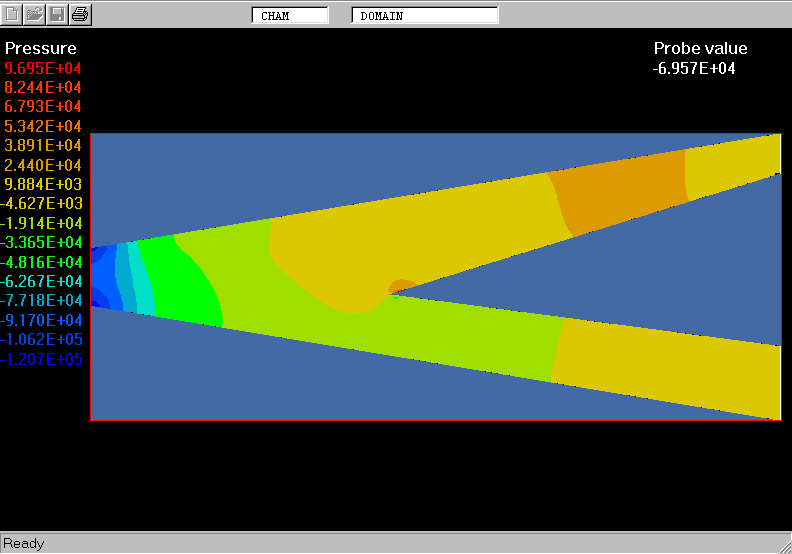Click the window resize grip in corner
This screenshot has height=554, width=792.
click(782, 544)
